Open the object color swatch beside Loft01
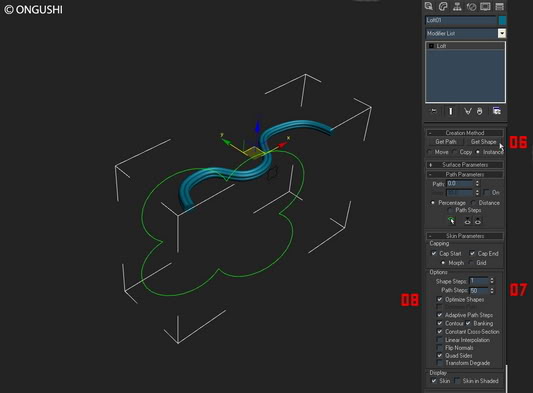 click(x=502, y=20)
